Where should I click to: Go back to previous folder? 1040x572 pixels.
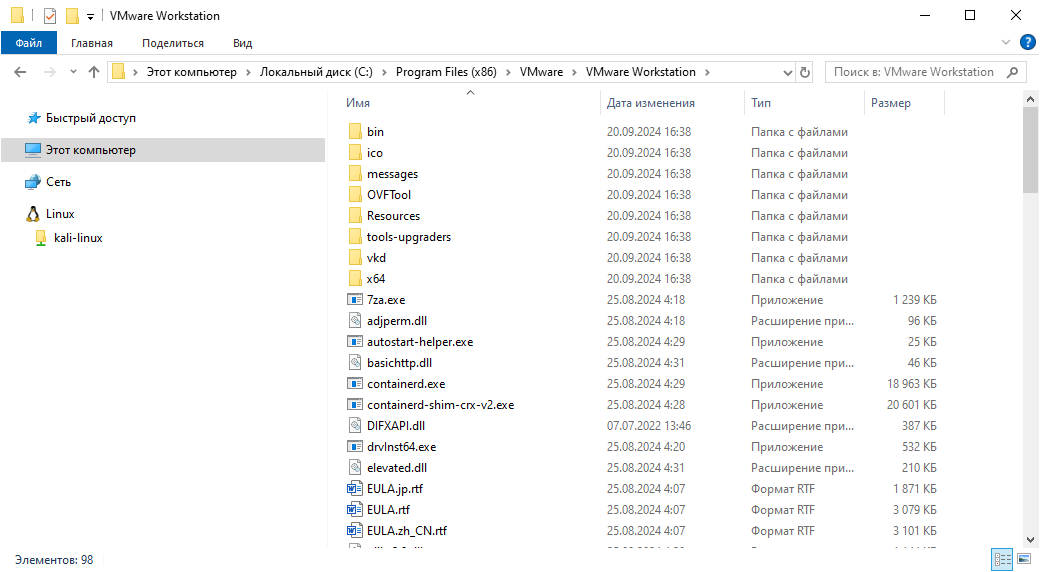[x=21, y=72]
